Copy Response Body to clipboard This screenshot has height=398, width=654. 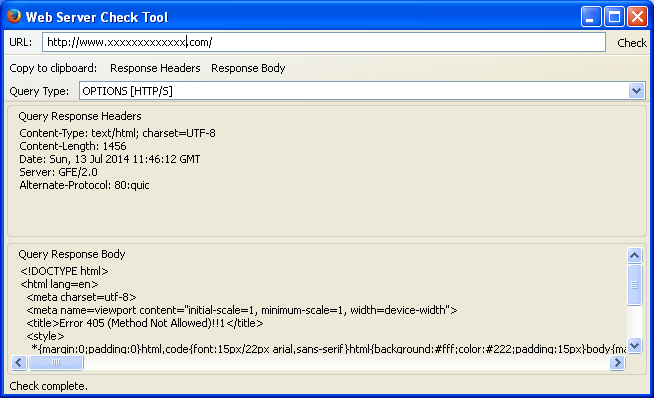click(x=248, y=68)
